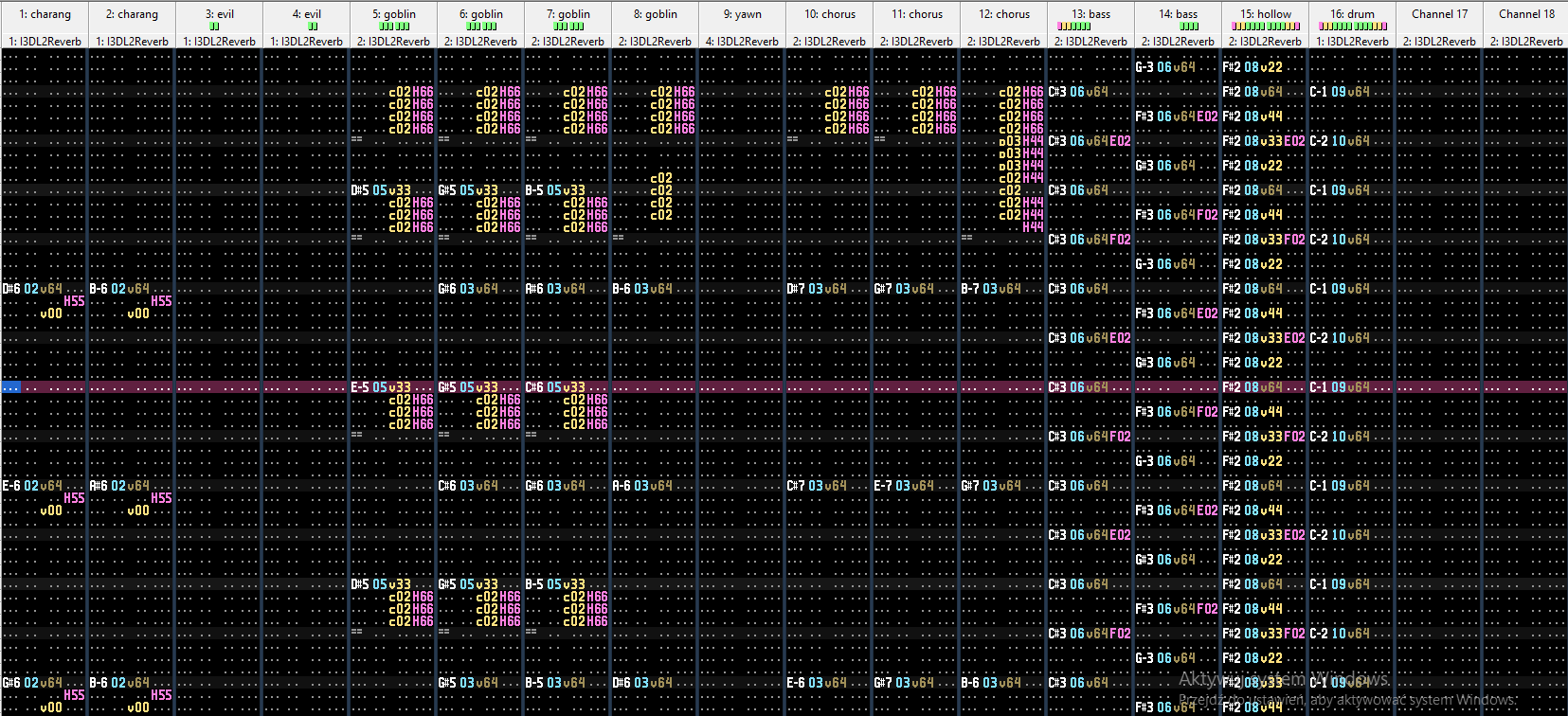Select 'C#6 03 v64' note in goblin channel 6
This screenshot has width=1568, height=716.
468,486
